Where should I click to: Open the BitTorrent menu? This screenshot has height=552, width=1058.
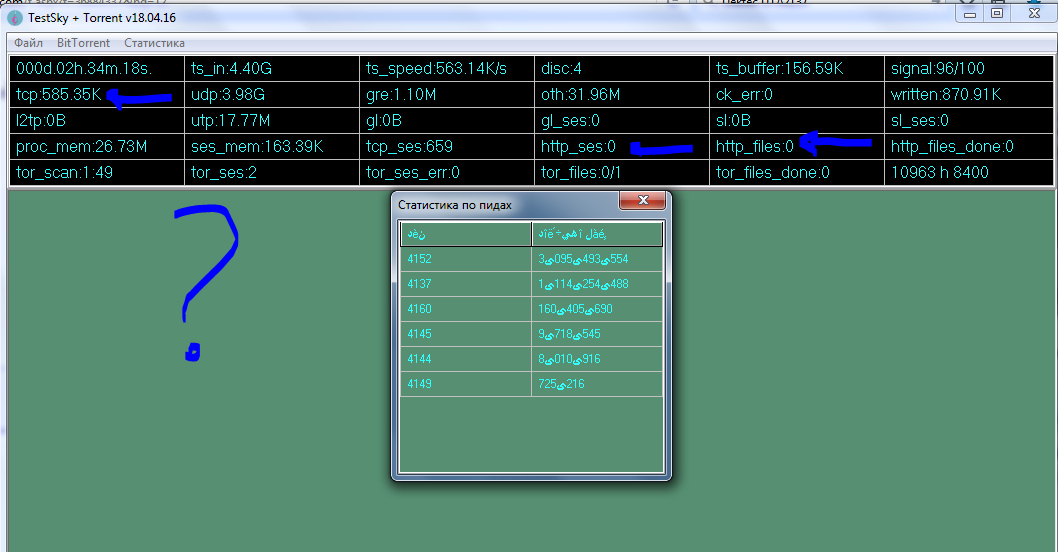83,43
